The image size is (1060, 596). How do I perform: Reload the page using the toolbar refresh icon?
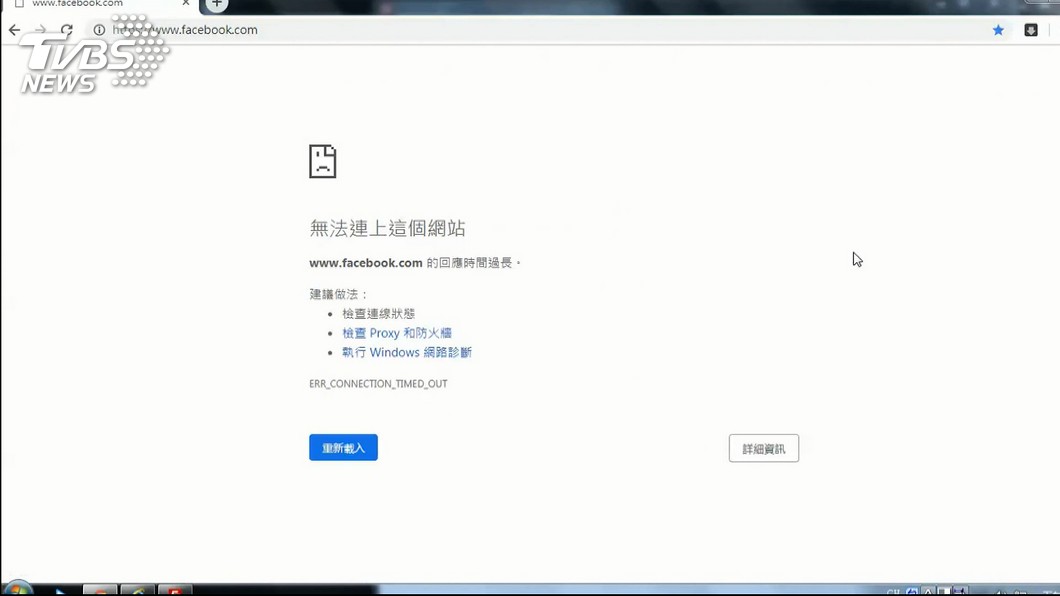point(66,30)
